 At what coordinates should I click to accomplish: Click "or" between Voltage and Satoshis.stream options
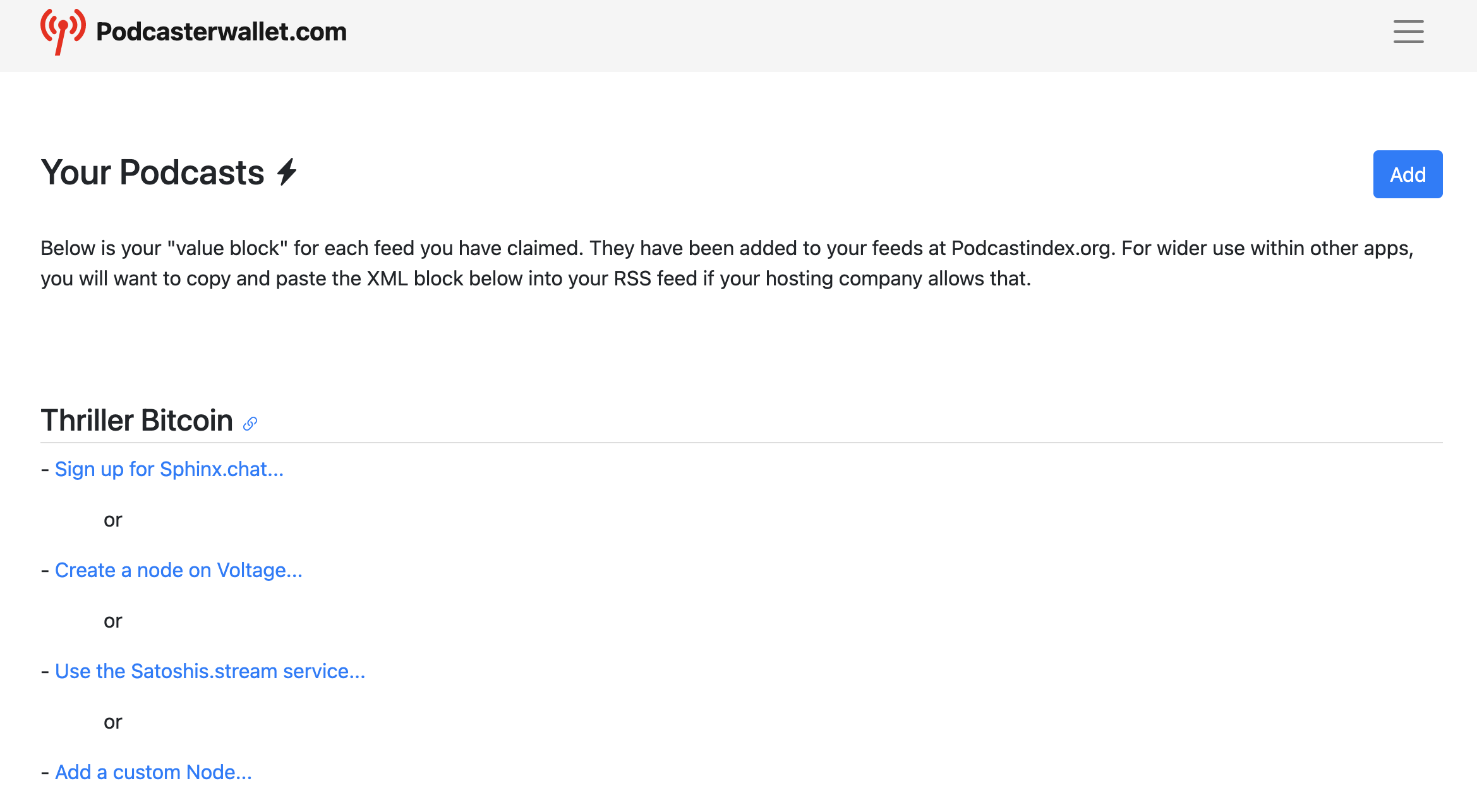(x=113, y=621)
